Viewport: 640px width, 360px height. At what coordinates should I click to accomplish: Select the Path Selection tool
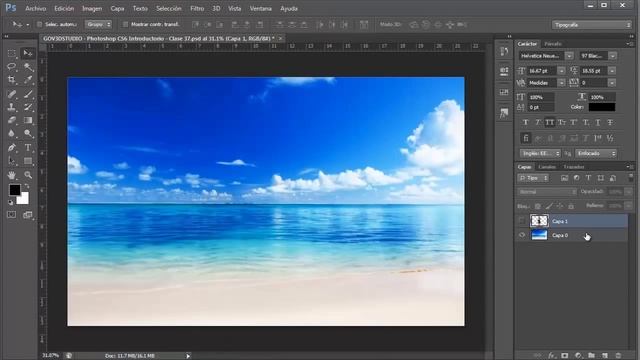pyautogui.click(x=11, y=161)
